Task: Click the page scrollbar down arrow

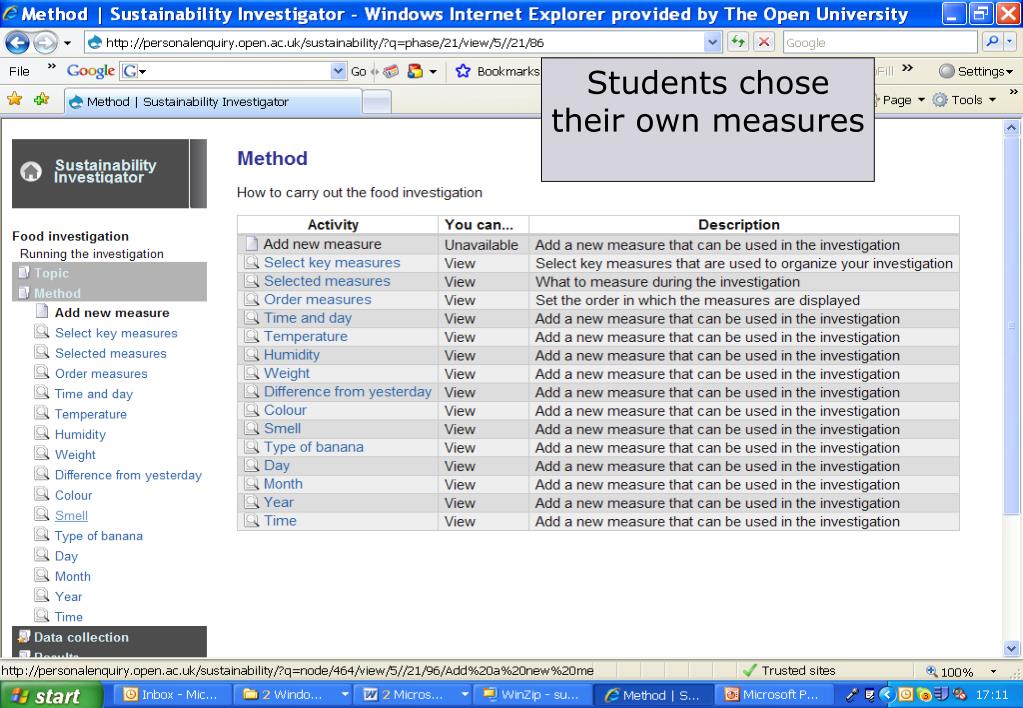Action: [1011, 649]
